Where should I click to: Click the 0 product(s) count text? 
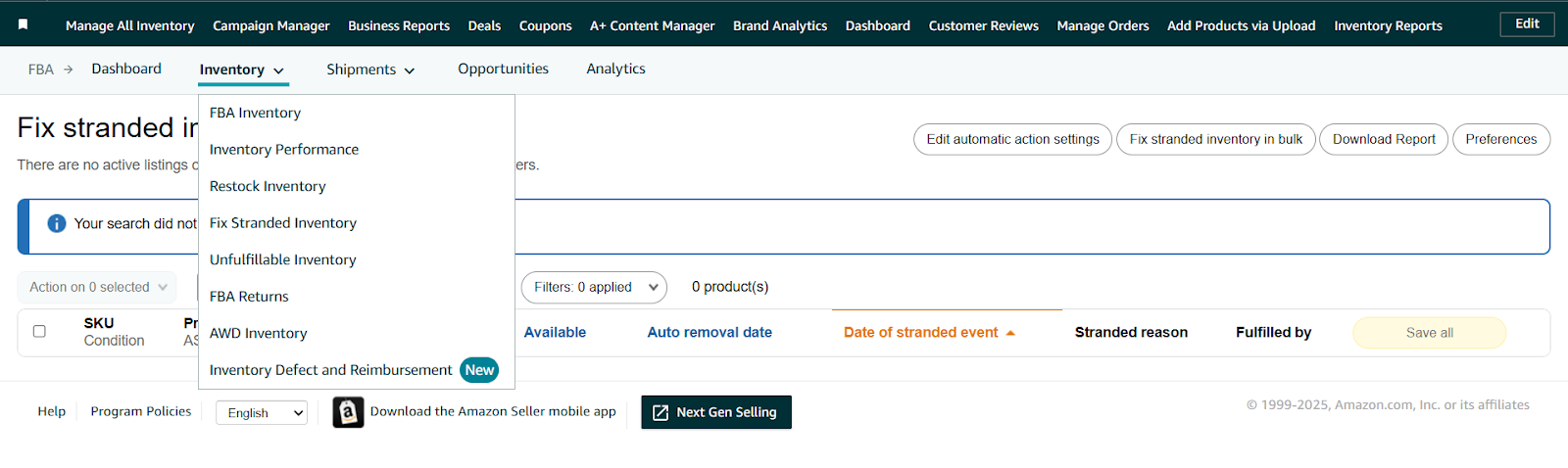click(730, 287)
